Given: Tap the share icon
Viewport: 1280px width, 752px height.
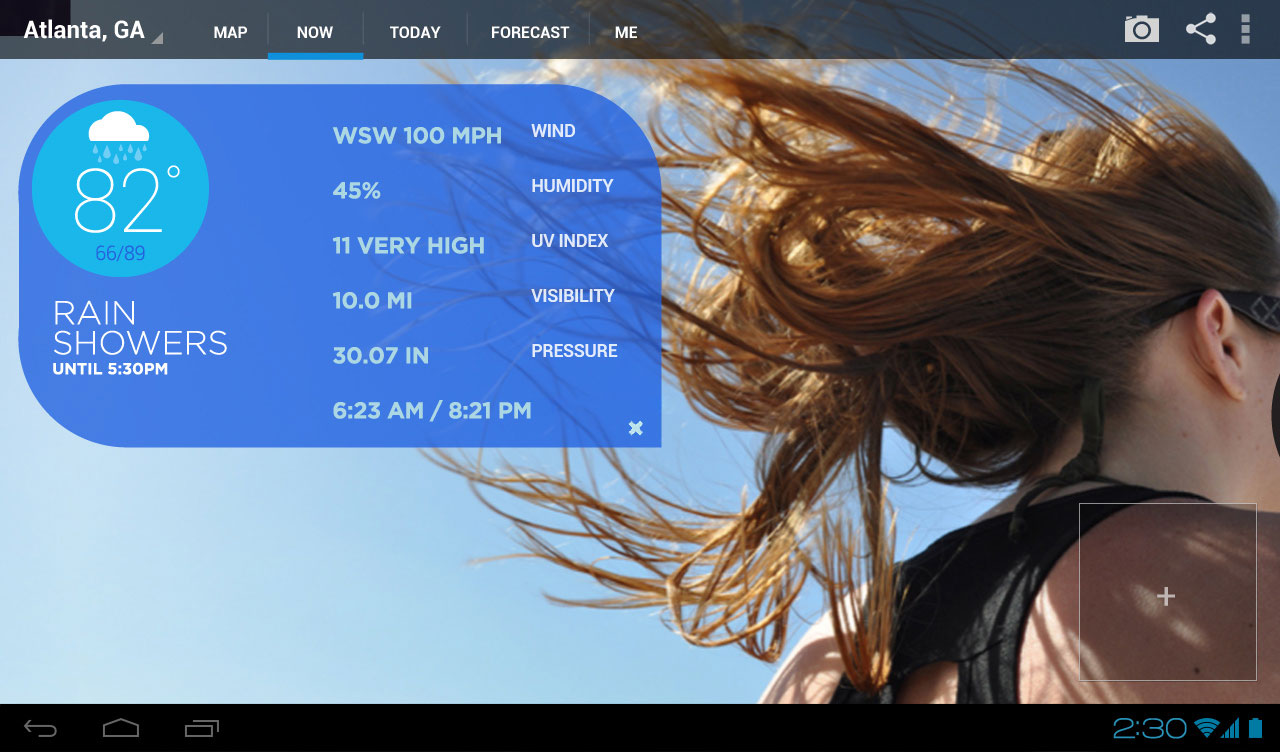Looking at the screenshot, I should point(1200,29).
